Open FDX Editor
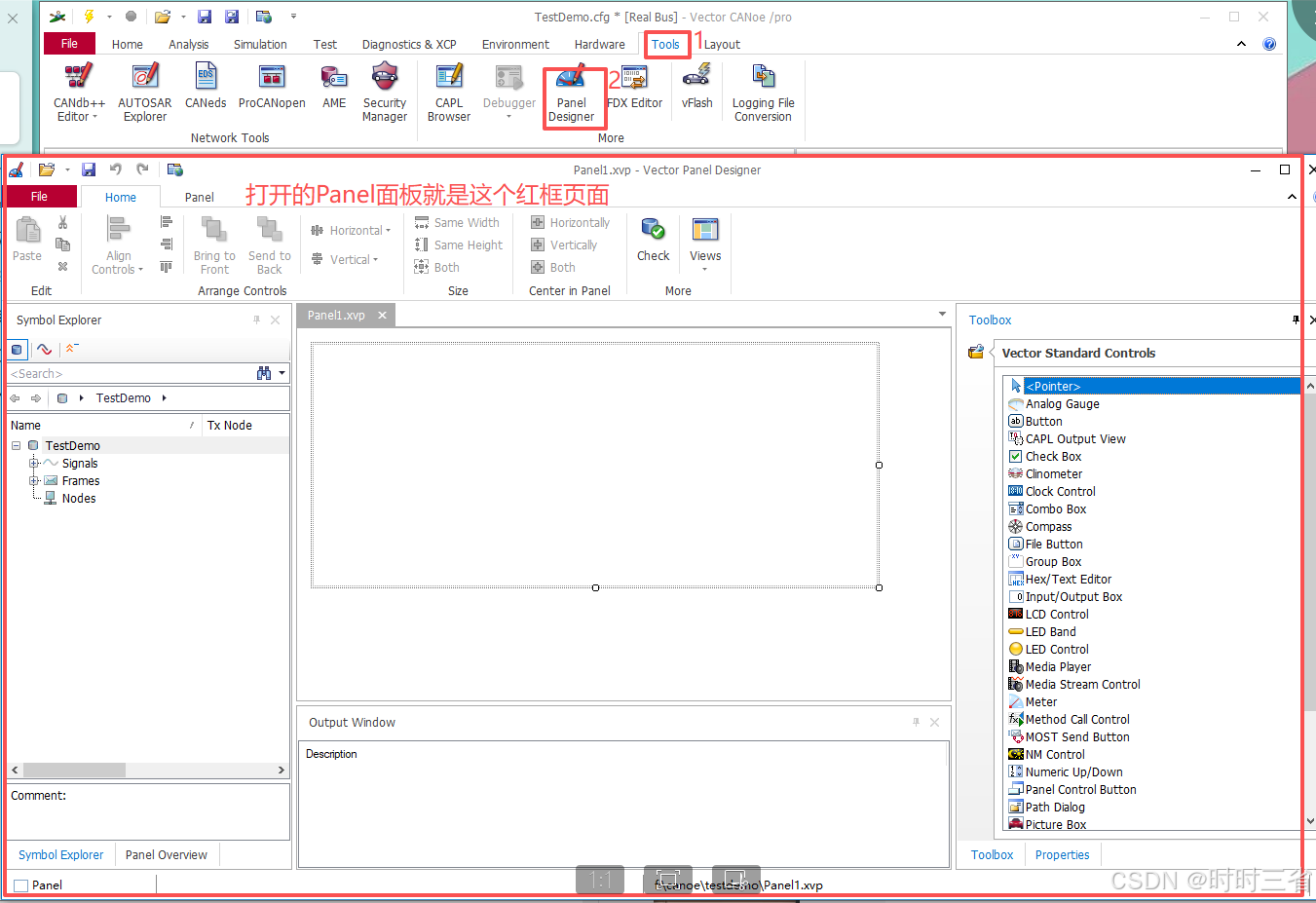The width and height of the screenshot is (1316, 903). pos(635,86)
